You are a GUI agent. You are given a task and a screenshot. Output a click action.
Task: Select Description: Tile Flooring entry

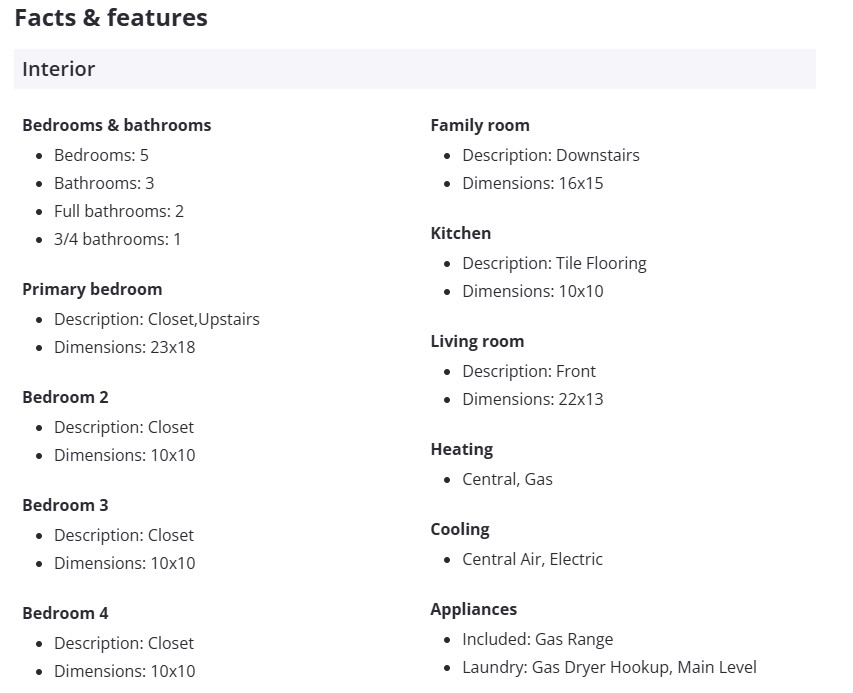click(x=554, y=263)
